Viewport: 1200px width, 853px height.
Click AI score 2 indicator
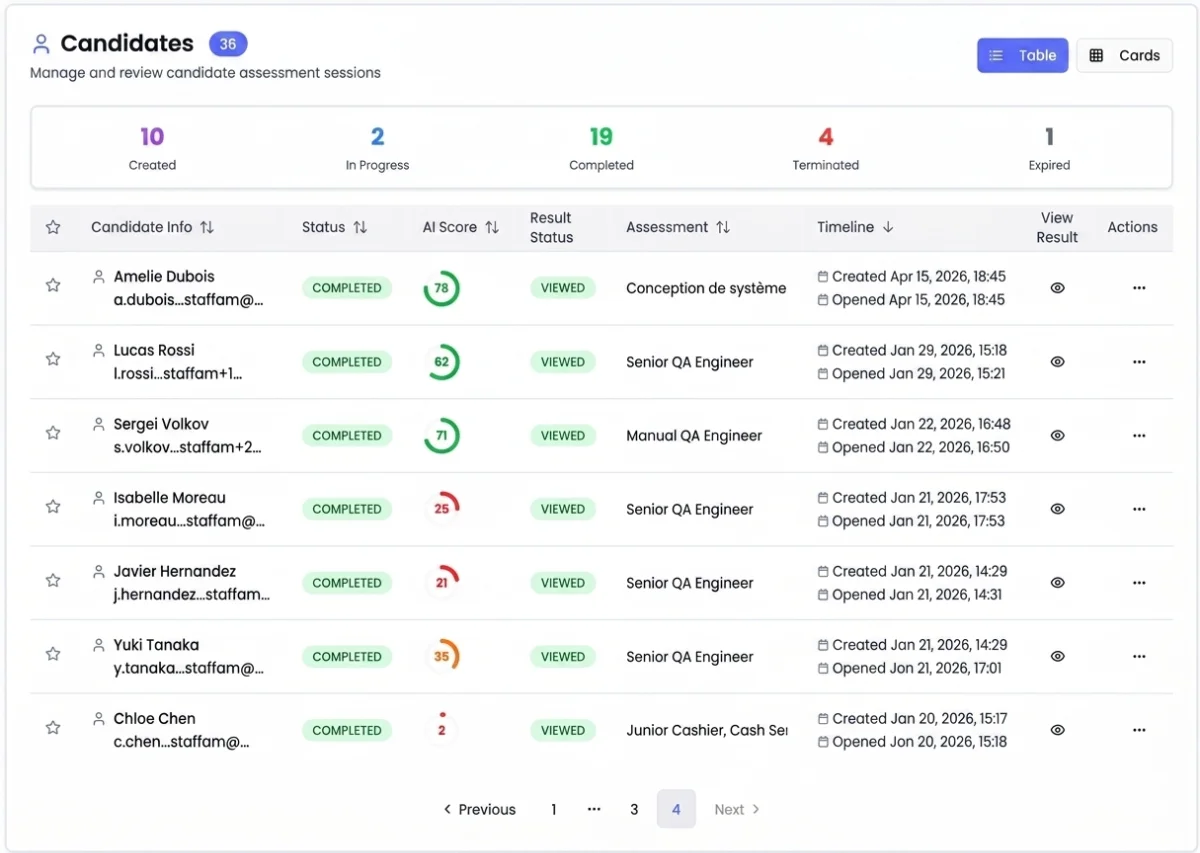441,730
